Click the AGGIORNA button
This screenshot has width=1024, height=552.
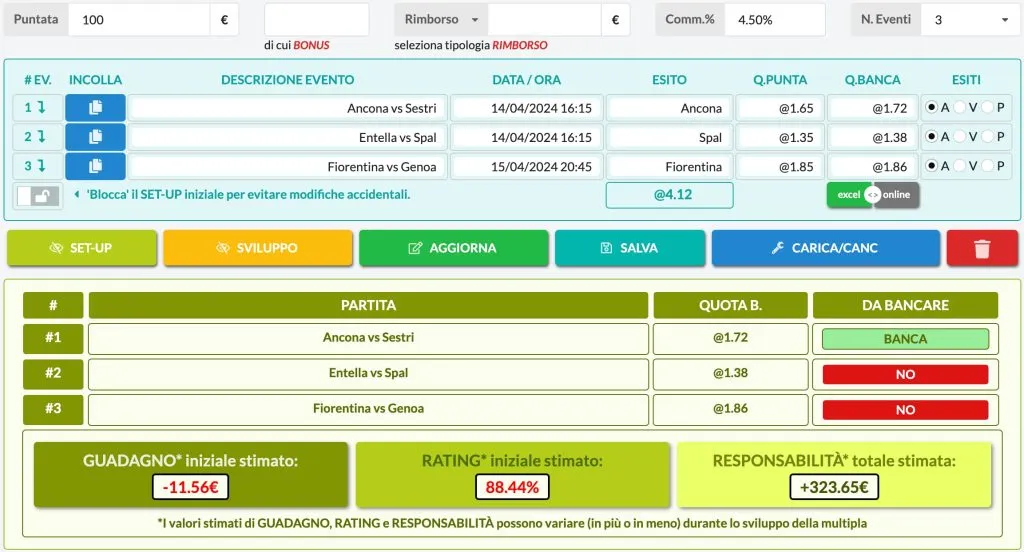point(454,248)
